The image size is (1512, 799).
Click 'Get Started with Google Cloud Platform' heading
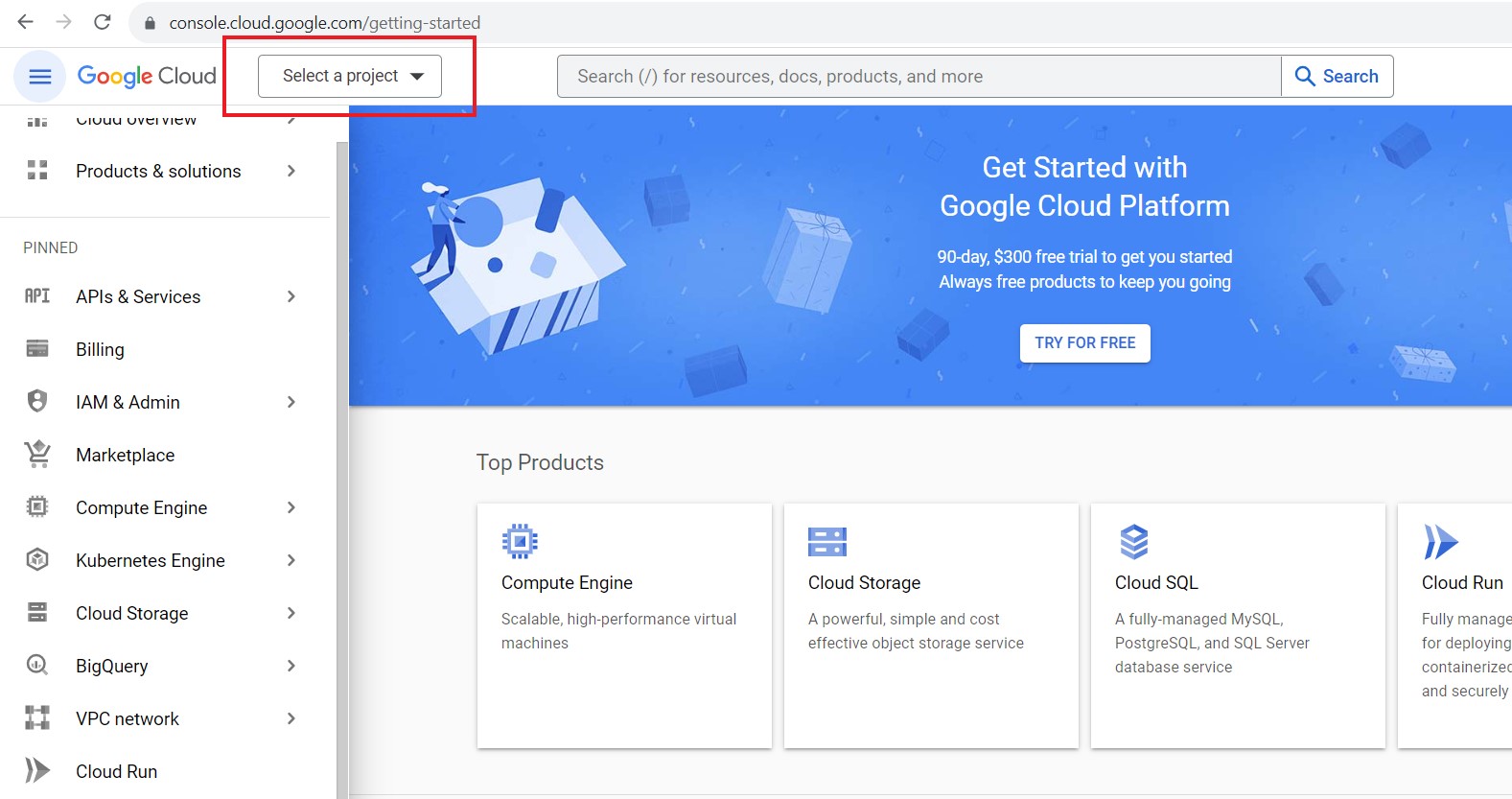1084,186
